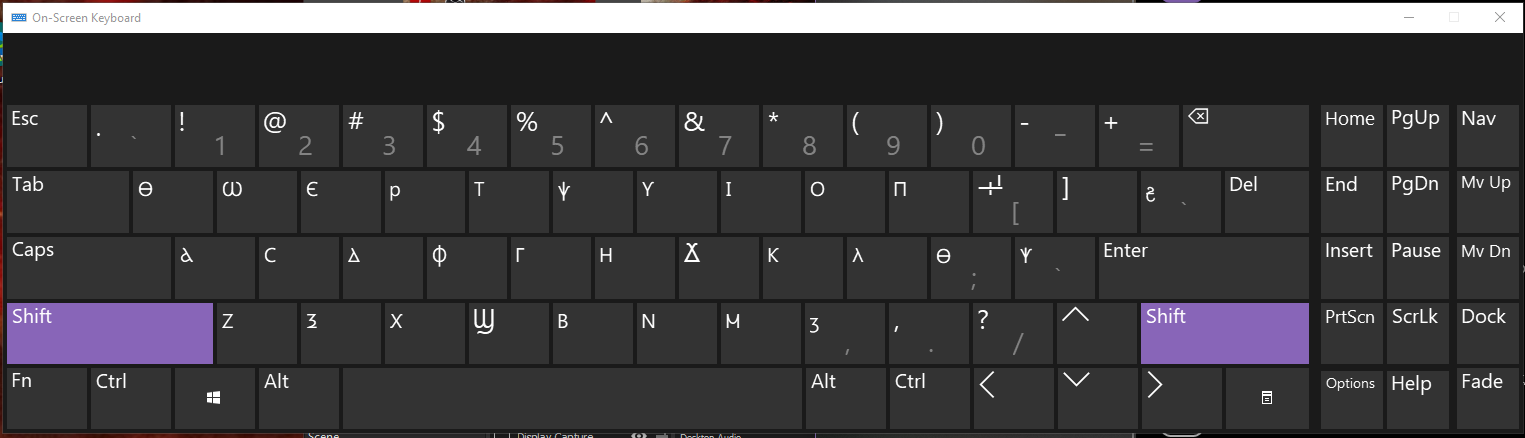The height and width of the screenshot is (438, 1525).
Task: Click the Fade key
Action: [x=1485, y=398]
